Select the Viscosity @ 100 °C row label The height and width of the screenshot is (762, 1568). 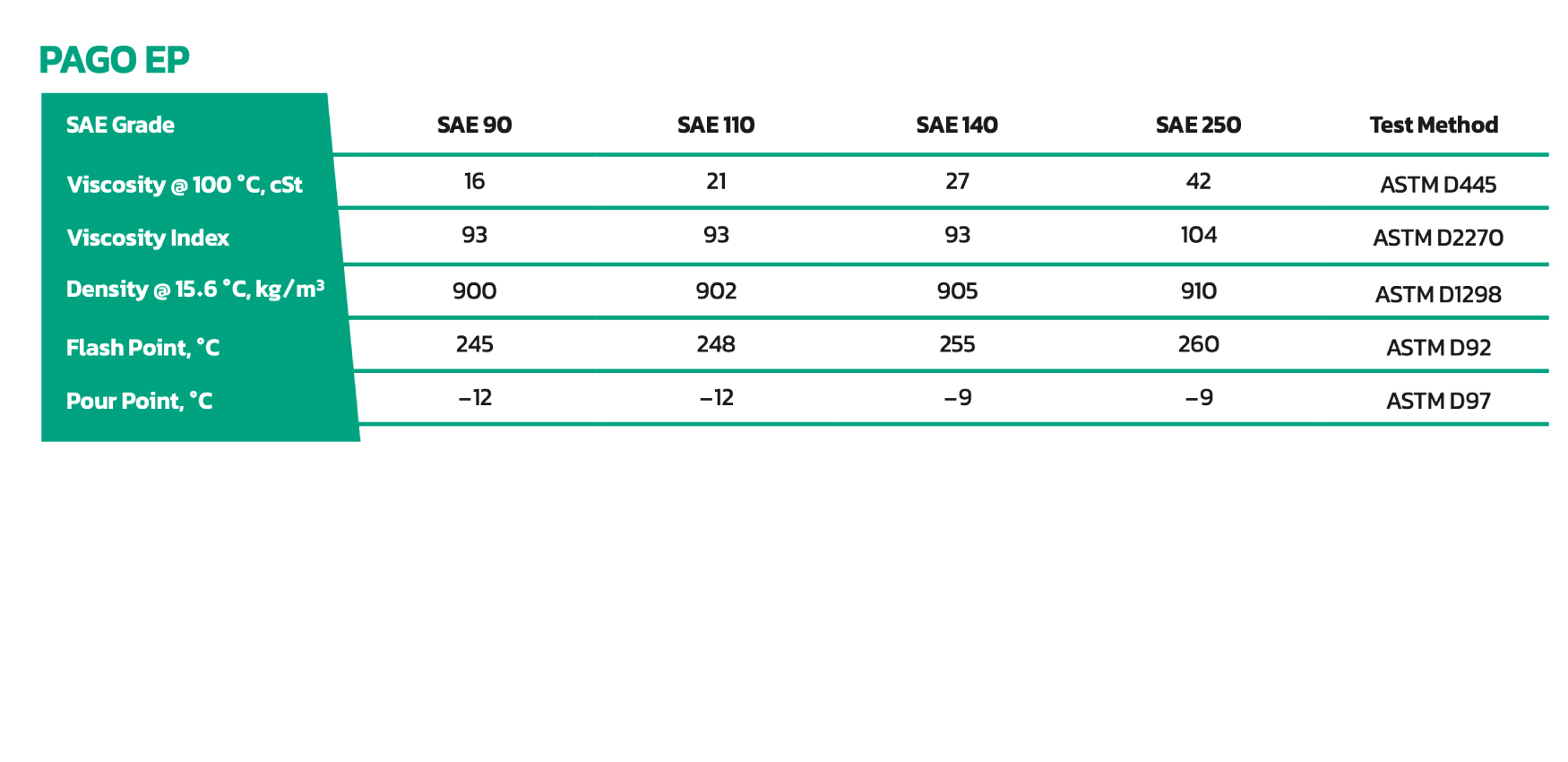tap(185, 185)
